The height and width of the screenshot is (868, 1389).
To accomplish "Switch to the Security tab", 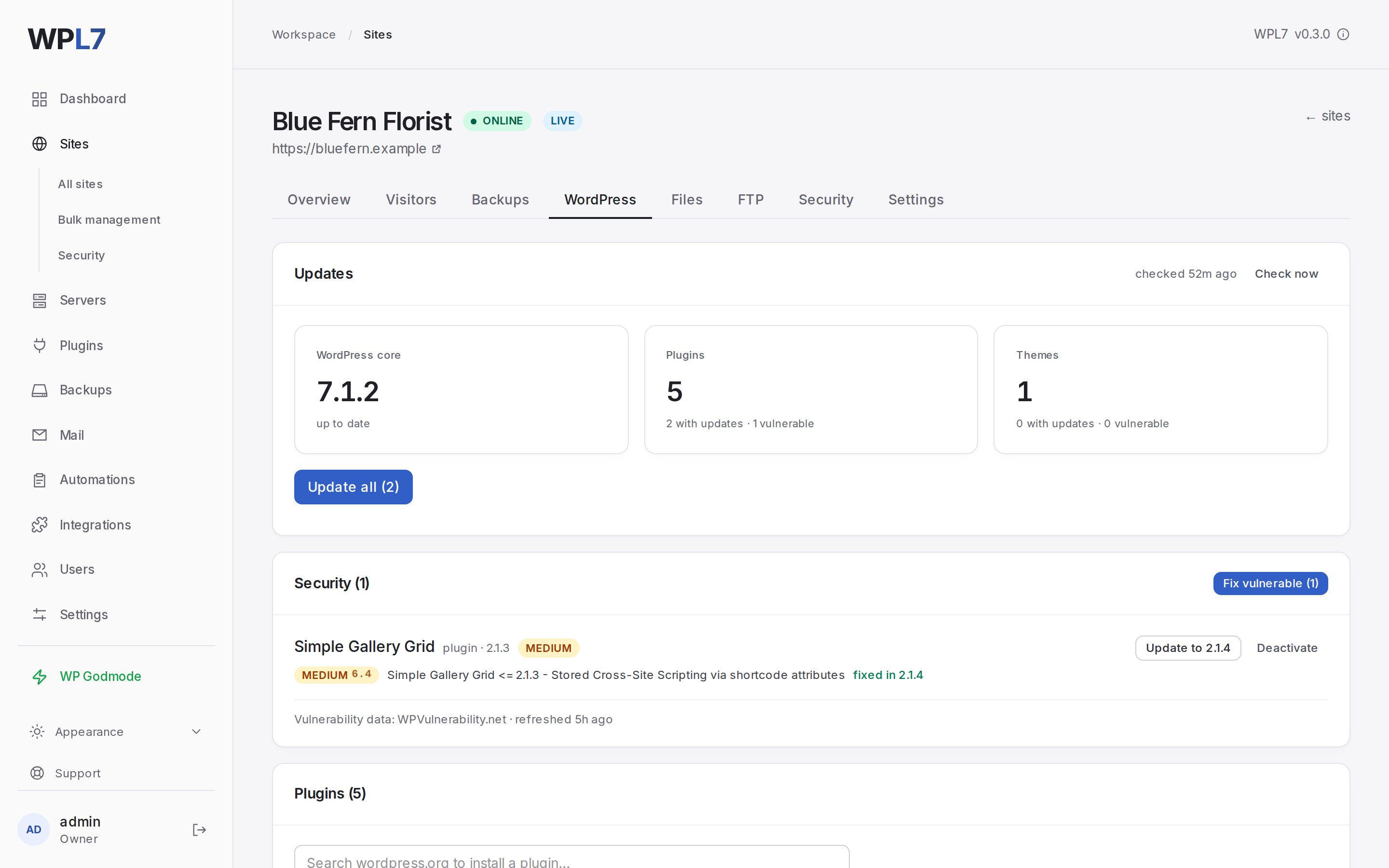I will [x=825, y=200].
